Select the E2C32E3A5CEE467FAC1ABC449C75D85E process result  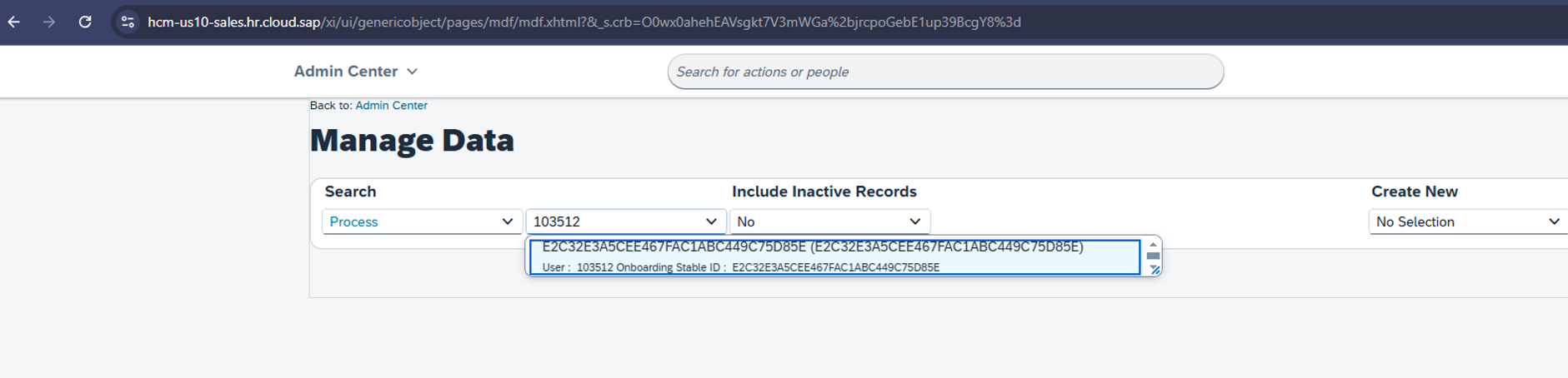834,256
